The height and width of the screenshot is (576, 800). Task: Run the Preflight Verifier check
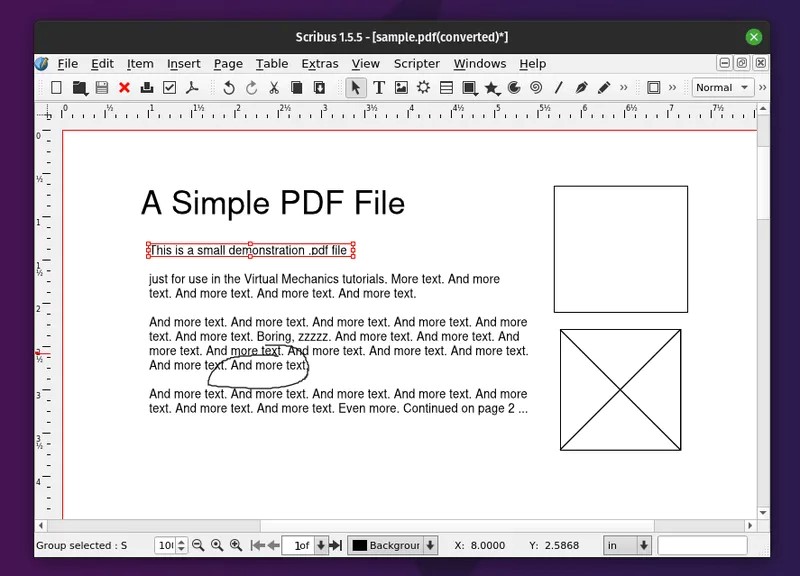coord(169,88)
